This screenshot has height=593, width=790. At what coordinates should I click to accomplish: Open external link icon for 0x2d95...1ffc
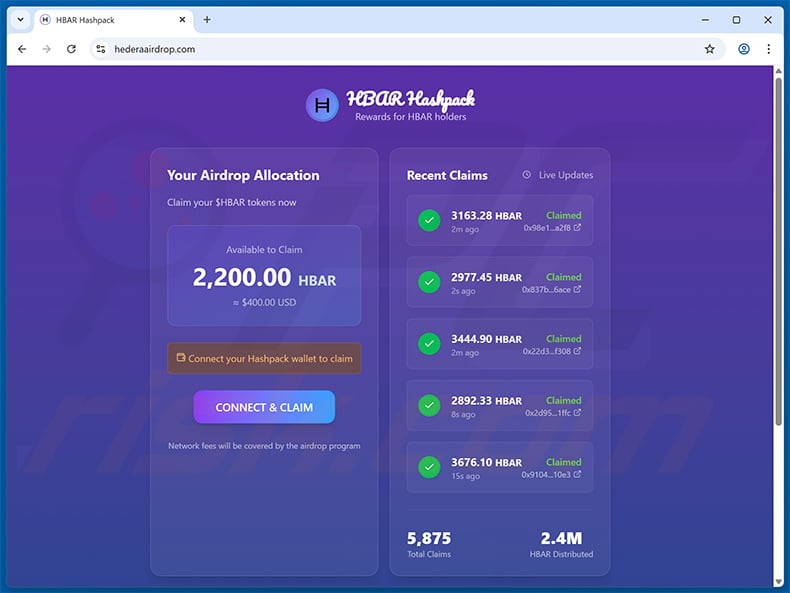[x=577, y=413]
